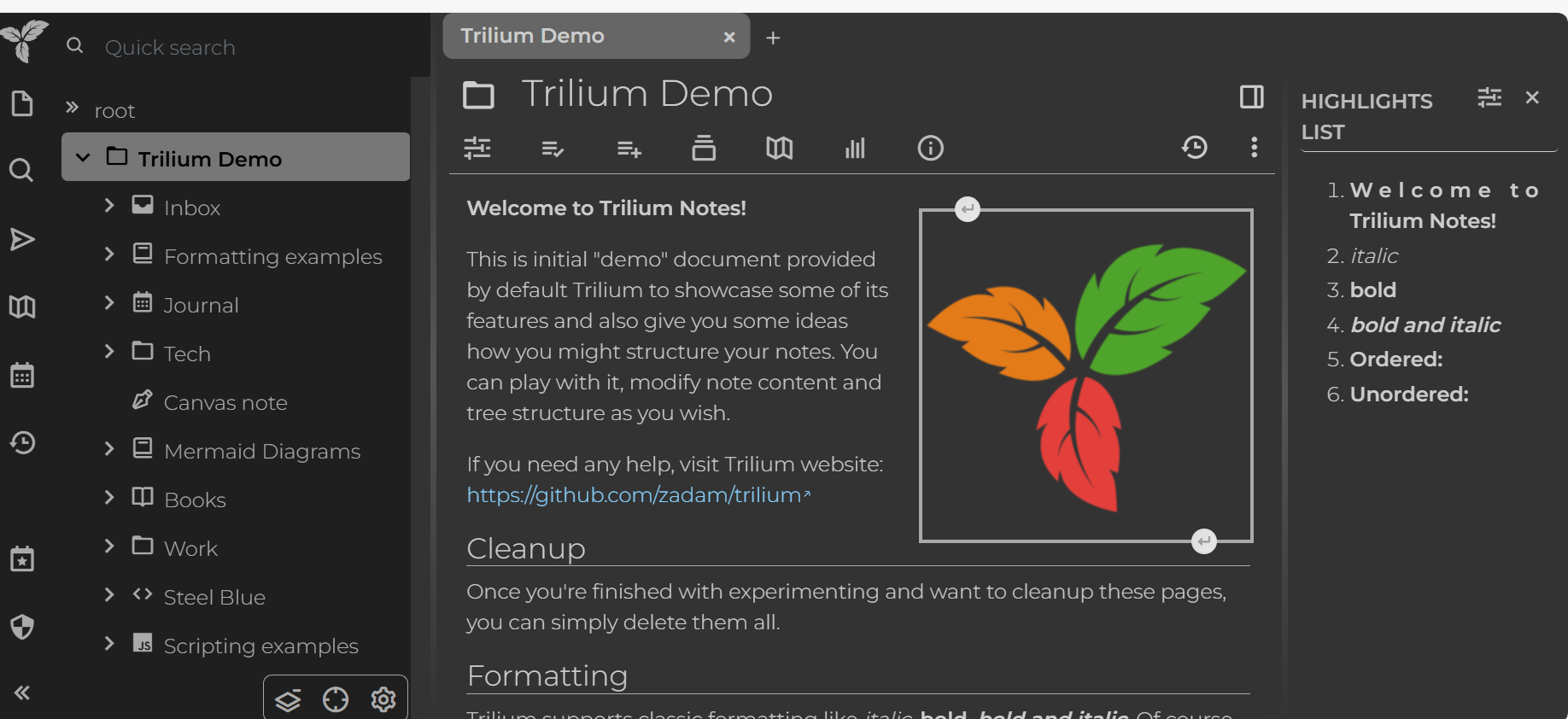Close the Trilium Demo tab
The height and width of the screenshot is (719, 1568).
coord(729,37)
